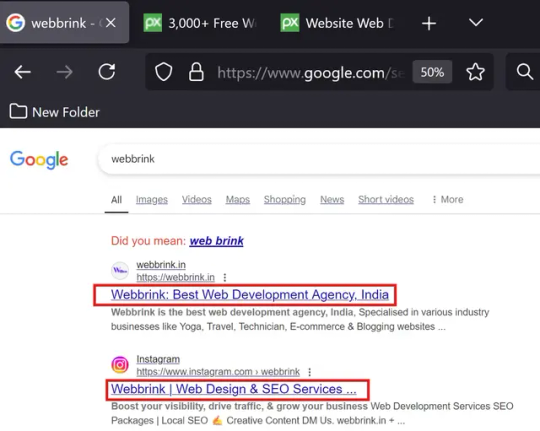Screen dimensions: 540x431
Task: Select the Maps results tab
Action: (x=238, y=199)
